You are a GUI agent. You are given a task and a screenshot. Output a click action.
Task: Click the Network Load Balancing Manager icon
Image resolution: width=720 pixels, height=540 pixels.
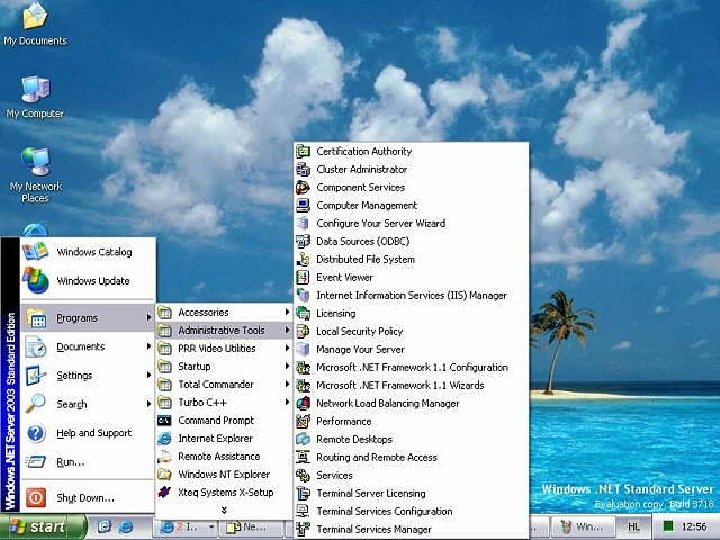[303, 403]
